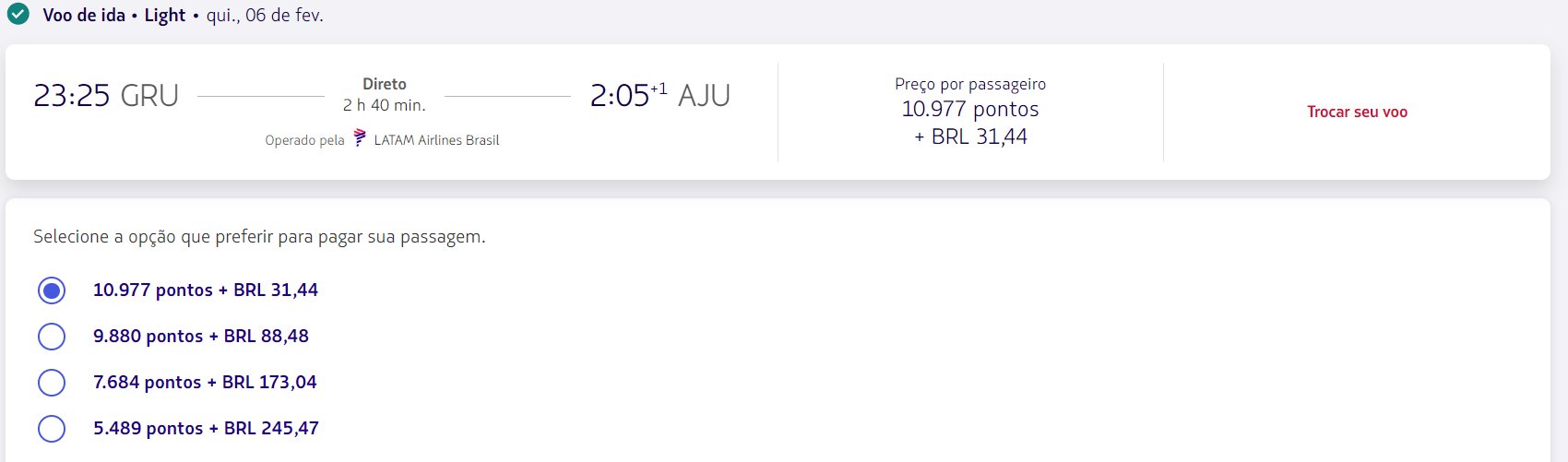Click the 7.684 pontos + BRL 173,04 label text
Screen dimensions: 1568x462
205,382
